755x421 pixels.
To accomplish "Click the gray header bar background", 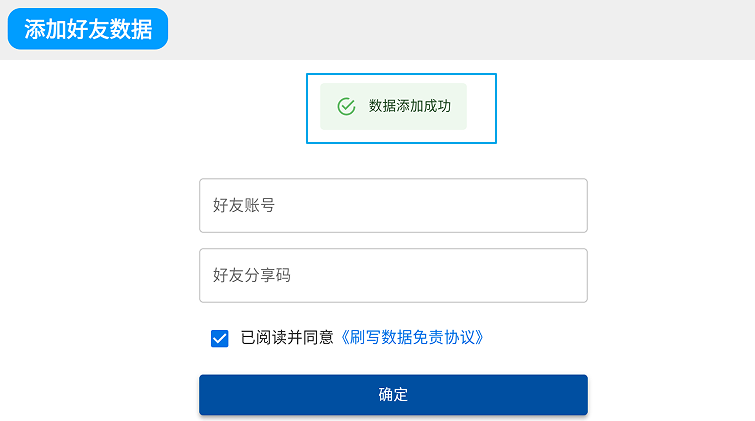I will tap(457, 30).
